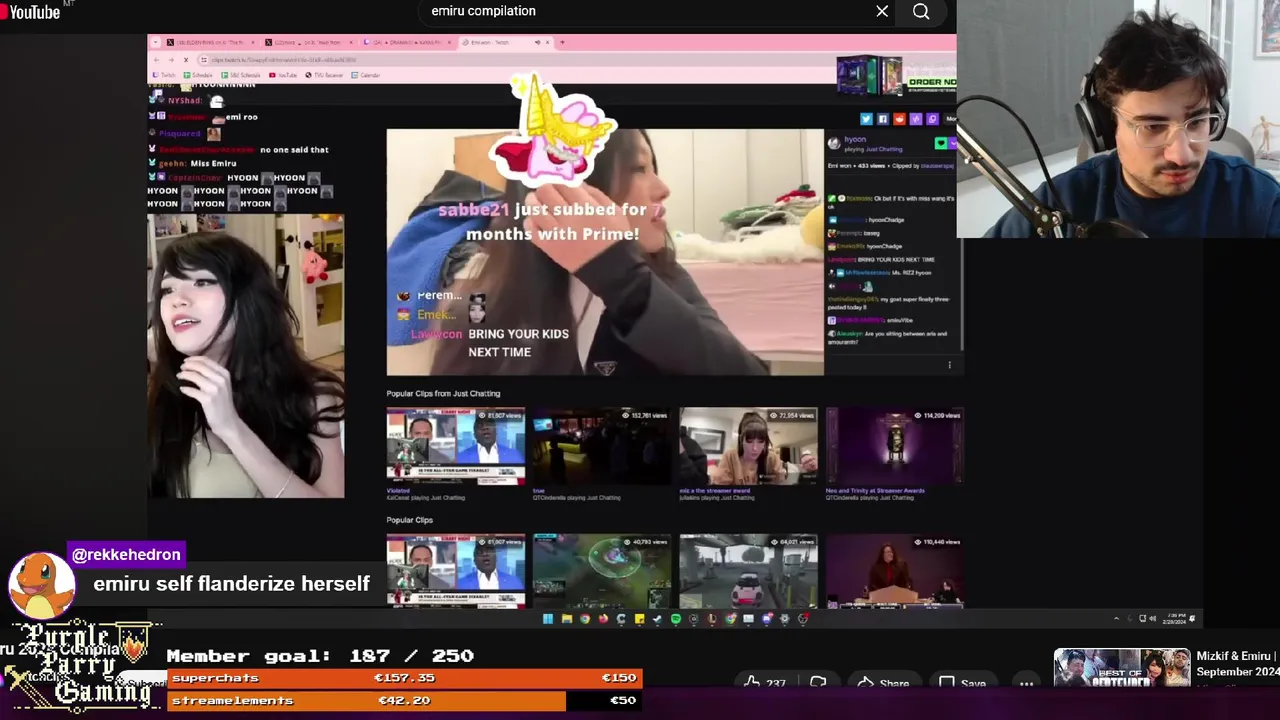This screenshot has width=1280, height=720.
Task: Open File Explorer from the taskbar
Action: click(x=567, y=619)
